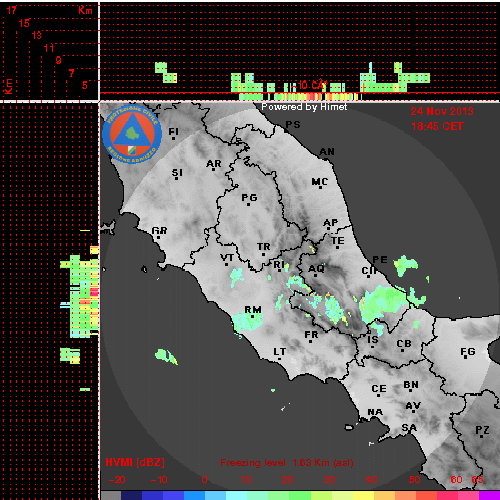Viewport: 500px width, 500px height.
Task: Click the BN city label
Action: coord(411,385)
